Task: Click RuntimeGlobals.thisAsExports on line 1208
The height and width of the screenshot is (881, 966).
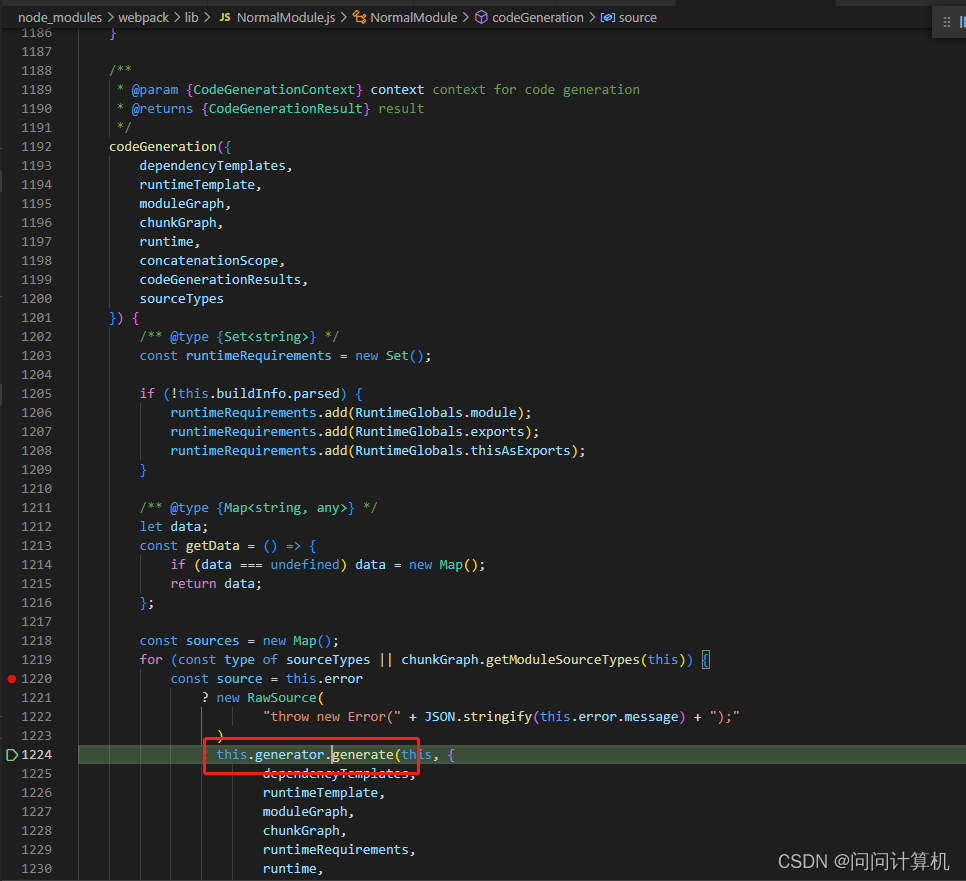Action: coord(463,451)
